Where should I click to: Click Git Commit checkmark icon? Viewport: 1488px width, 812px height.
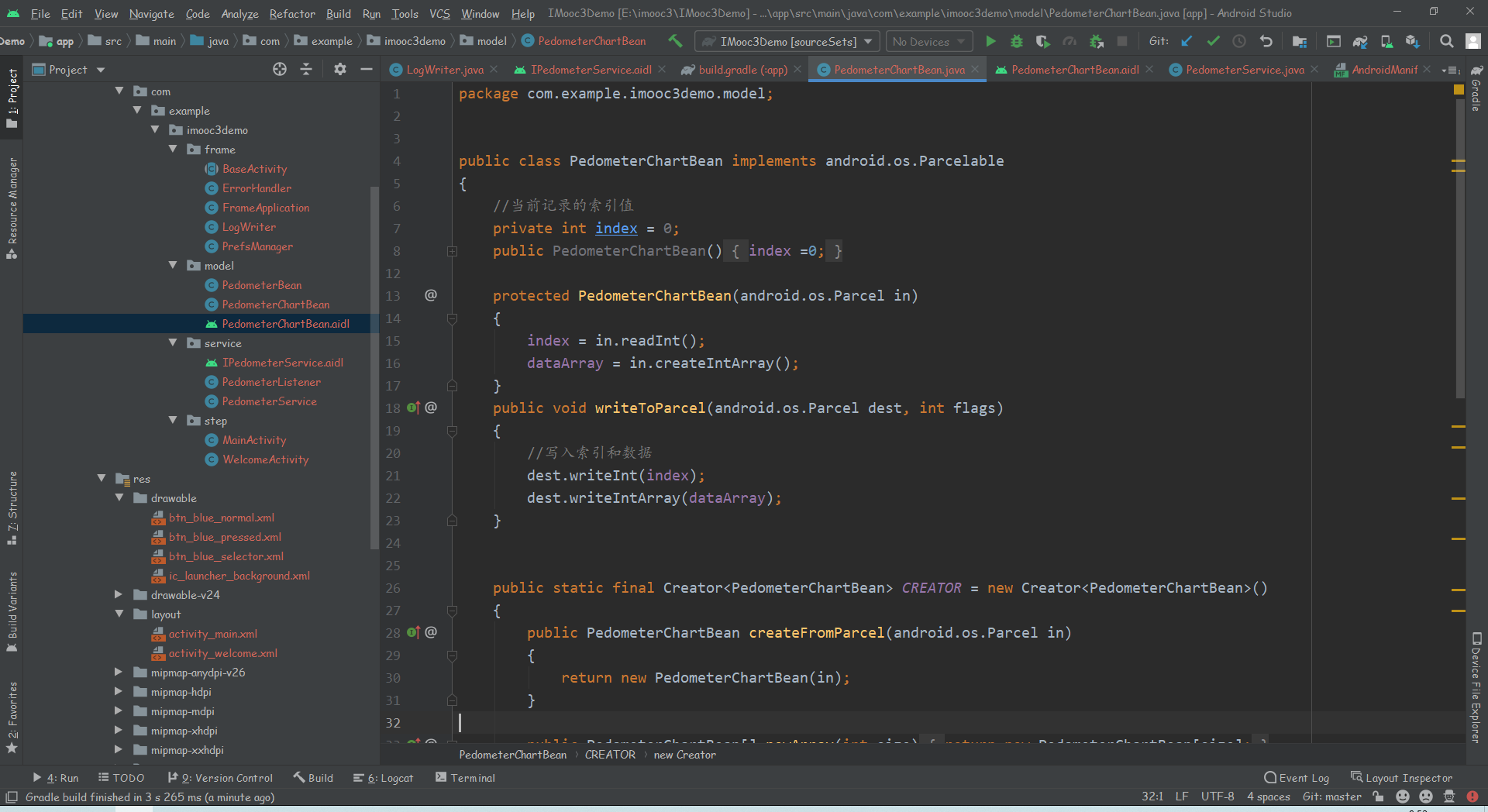(1213, 41)
